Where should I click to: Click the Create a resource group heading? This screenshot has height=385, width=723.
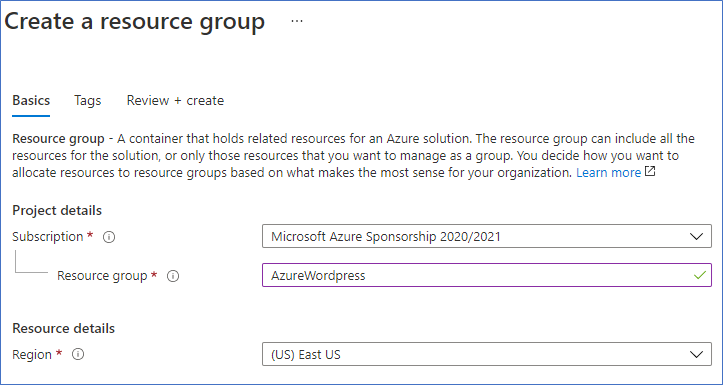point(135,22)
